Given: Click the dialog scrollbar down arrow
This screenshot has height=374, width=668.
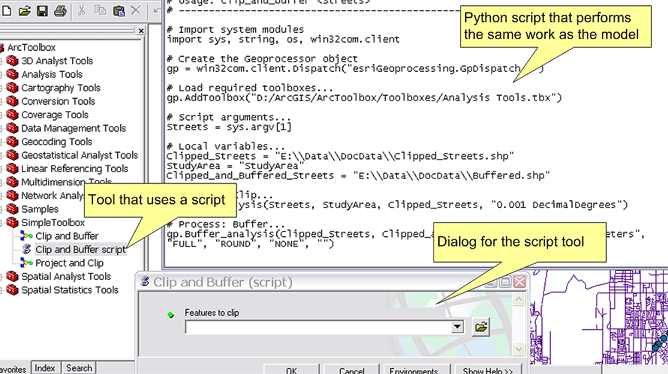Looking at the screenshot, I should click(x=518, y=349).
